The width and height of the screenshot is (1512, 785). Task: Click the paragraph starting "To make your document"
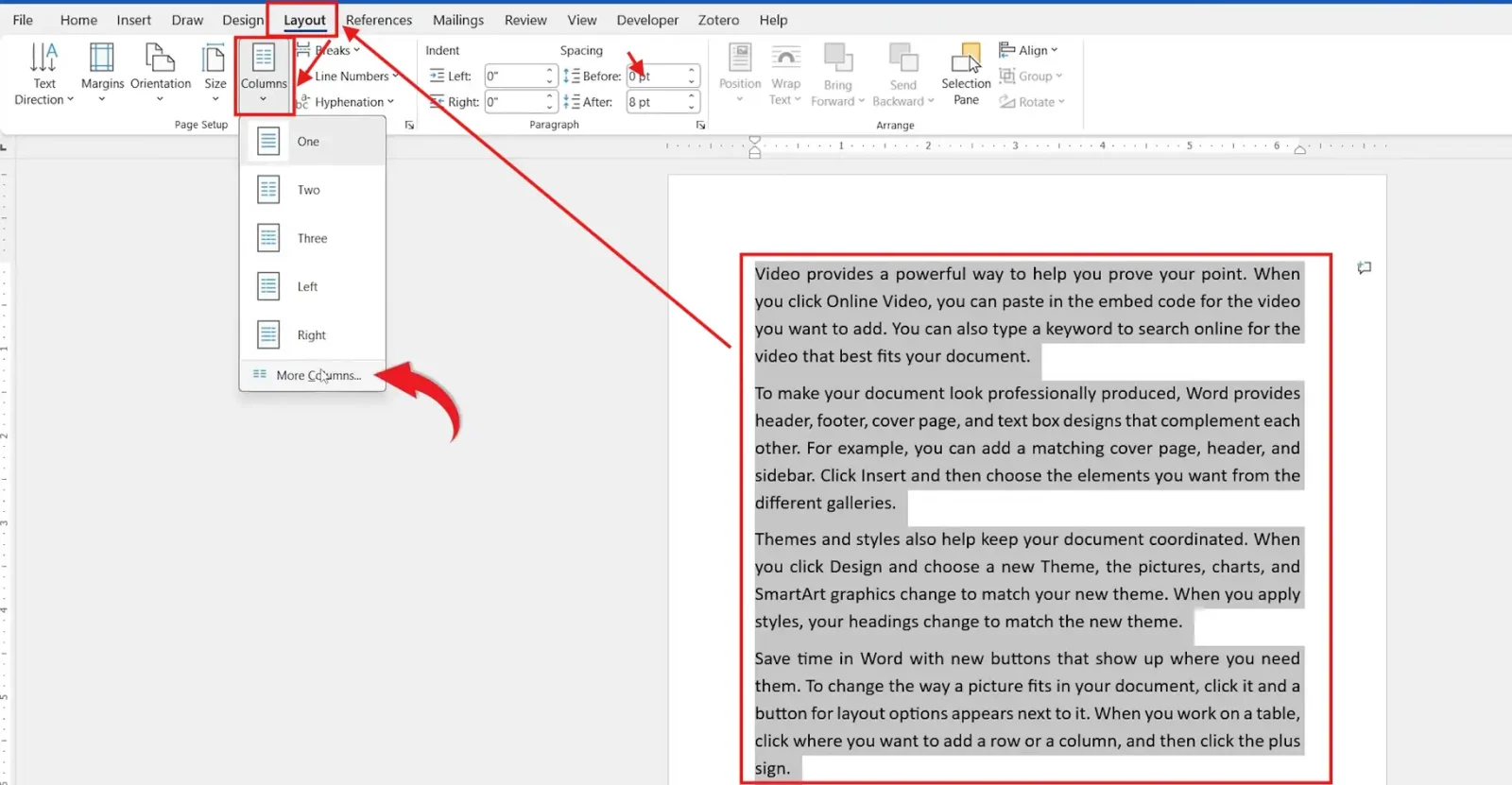coord(1027,448)
